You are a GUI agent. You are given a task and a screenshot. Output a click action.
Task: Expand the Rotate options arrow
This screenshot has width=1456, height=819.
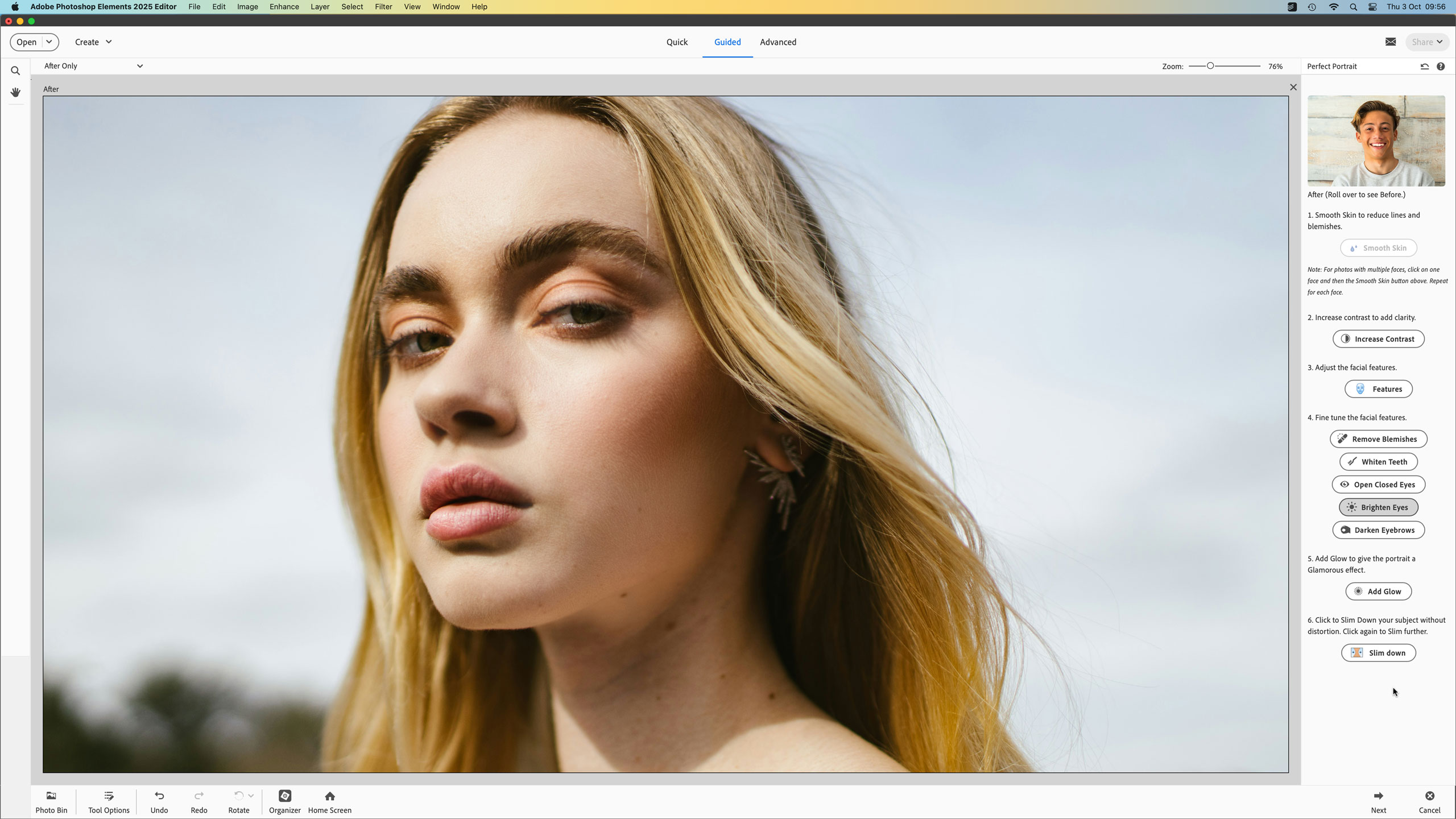pyautogui.click(x=251, y=796)
